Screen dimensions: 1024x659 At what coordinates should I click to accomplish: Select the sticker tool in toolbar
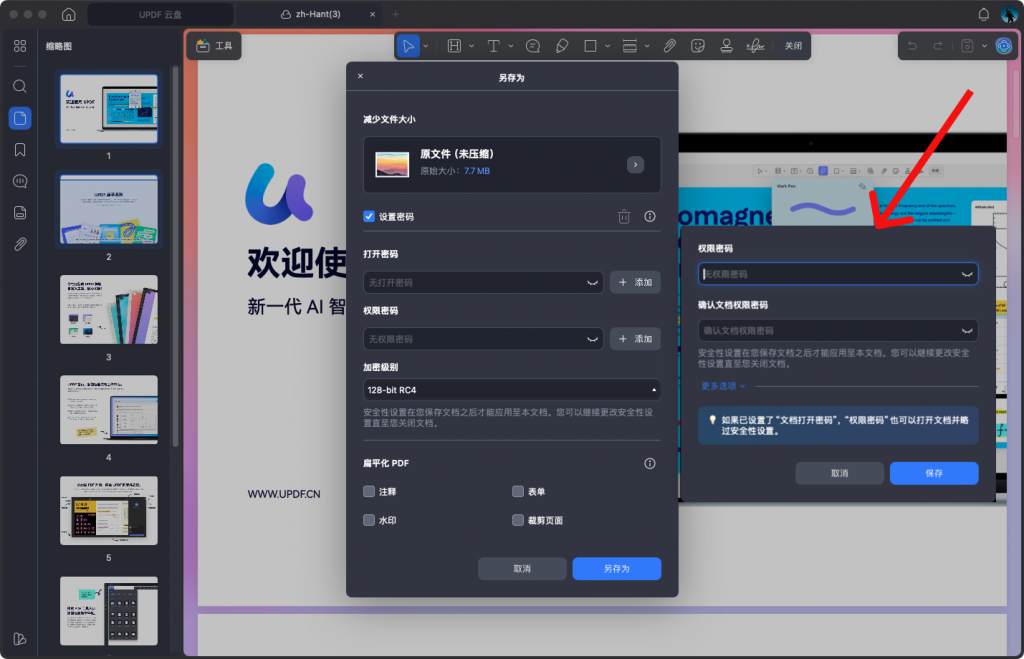[x=698, y=46]
